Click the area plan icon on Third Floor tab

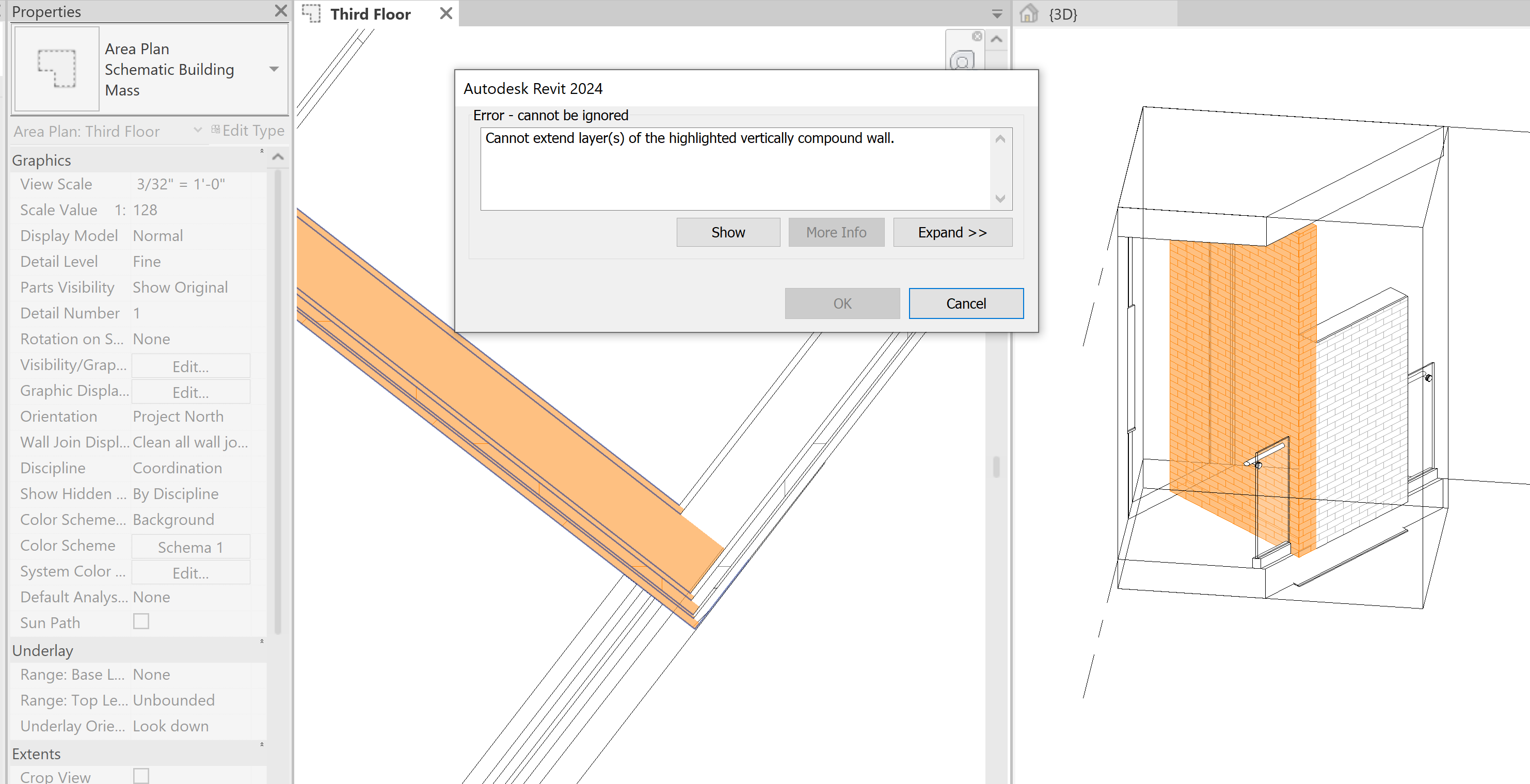pos(311,13)
